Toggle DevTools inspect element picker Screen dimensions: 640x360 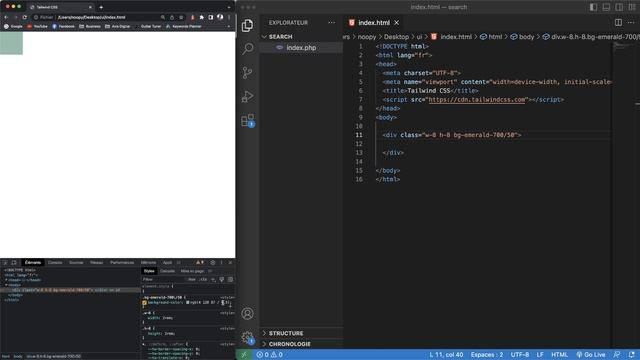(5, 262)
